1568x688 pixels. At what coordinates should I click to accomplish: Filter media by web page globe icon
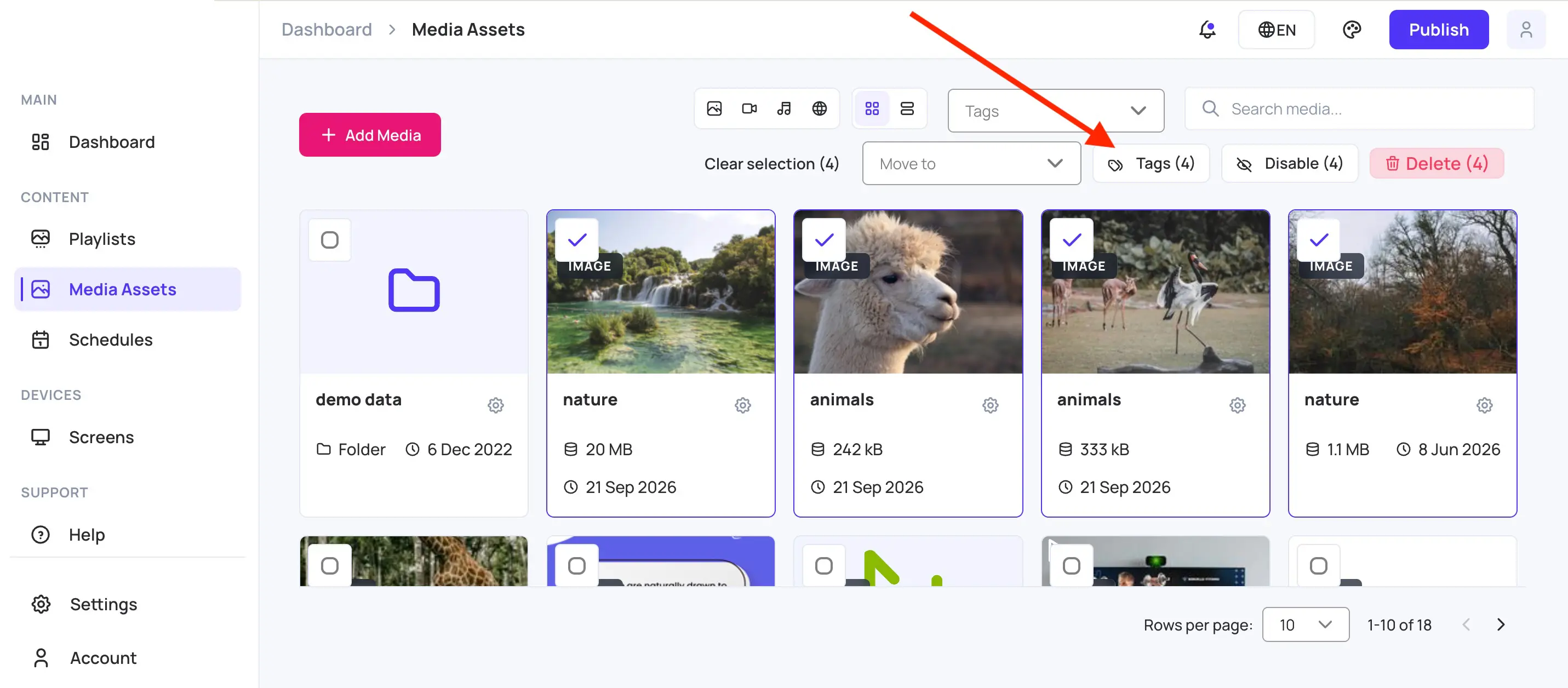point(819,109)
